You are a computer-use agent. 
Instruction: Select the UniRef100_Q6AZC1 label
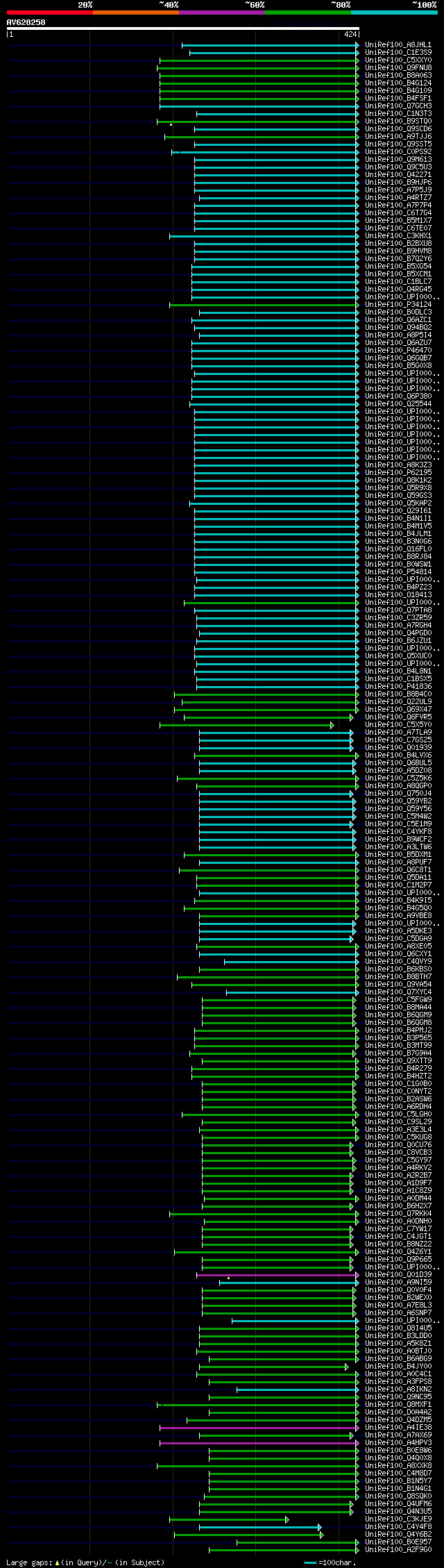[x=398, y=319]
